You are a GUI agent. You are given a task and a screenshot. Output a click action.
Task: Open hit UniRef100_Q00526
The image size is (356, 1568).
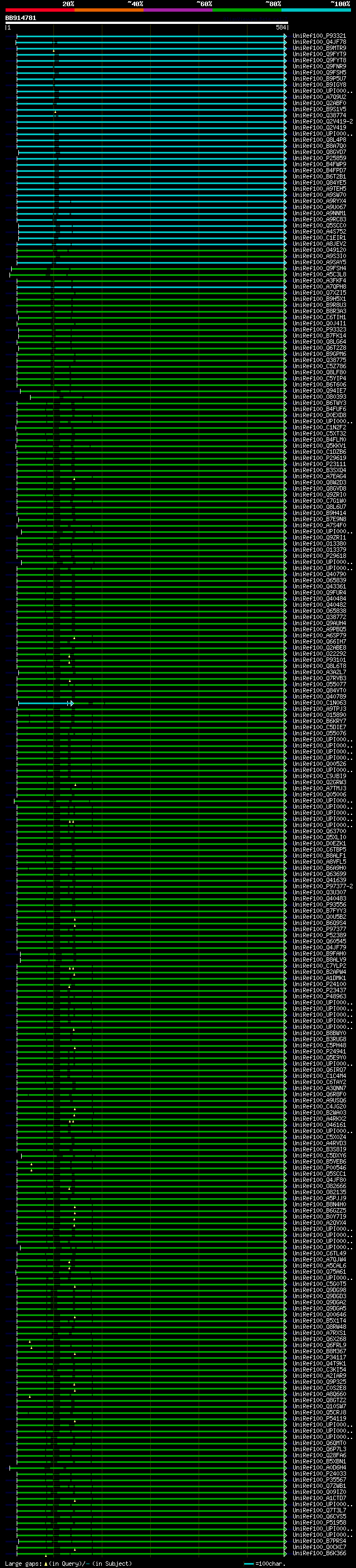319,764
